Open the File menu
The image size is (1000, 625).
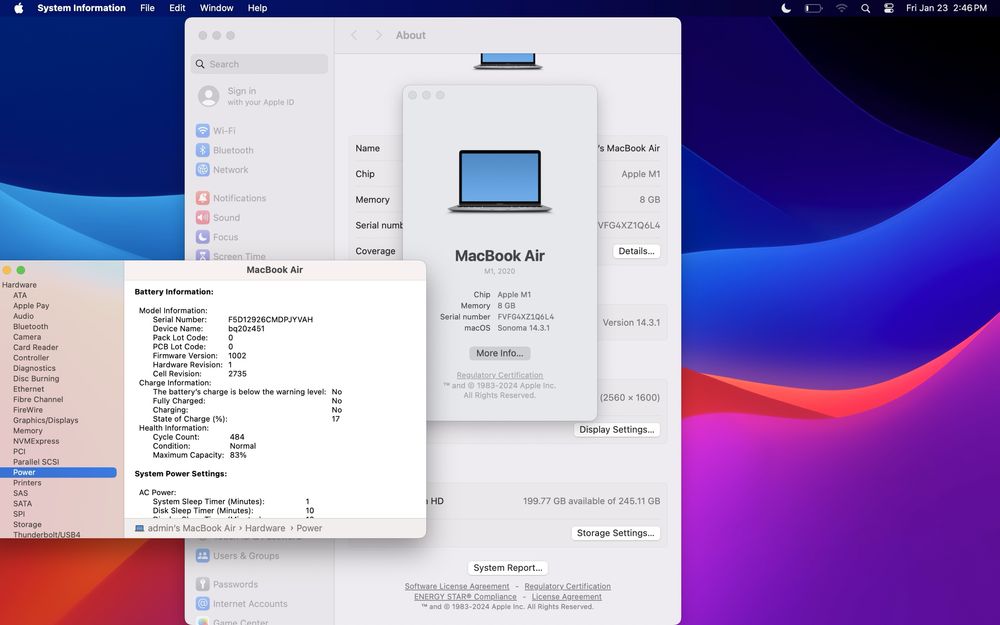pyautogui.click(x=147, y=8)
